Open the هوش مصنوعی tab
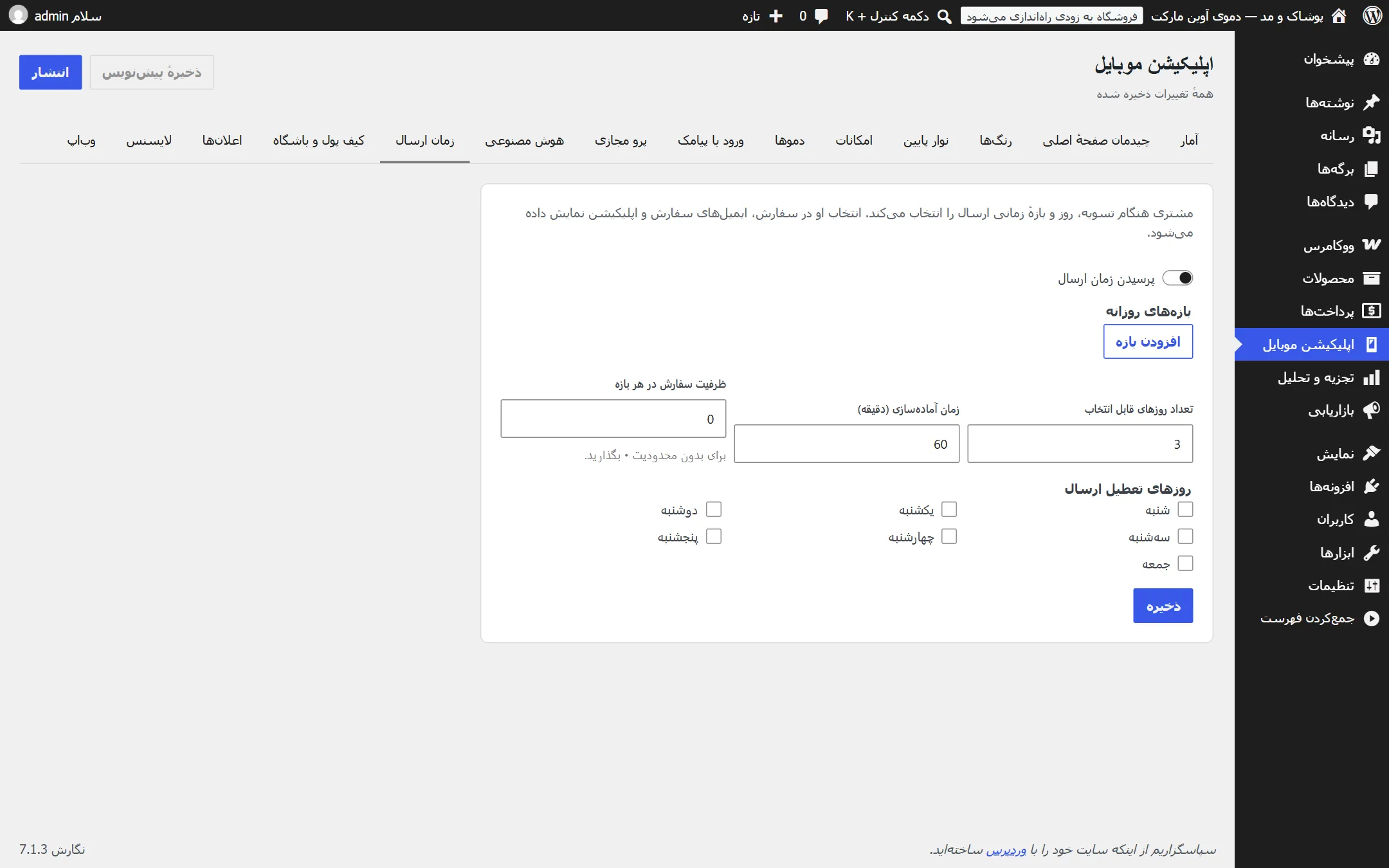 [x=524, y=140]
